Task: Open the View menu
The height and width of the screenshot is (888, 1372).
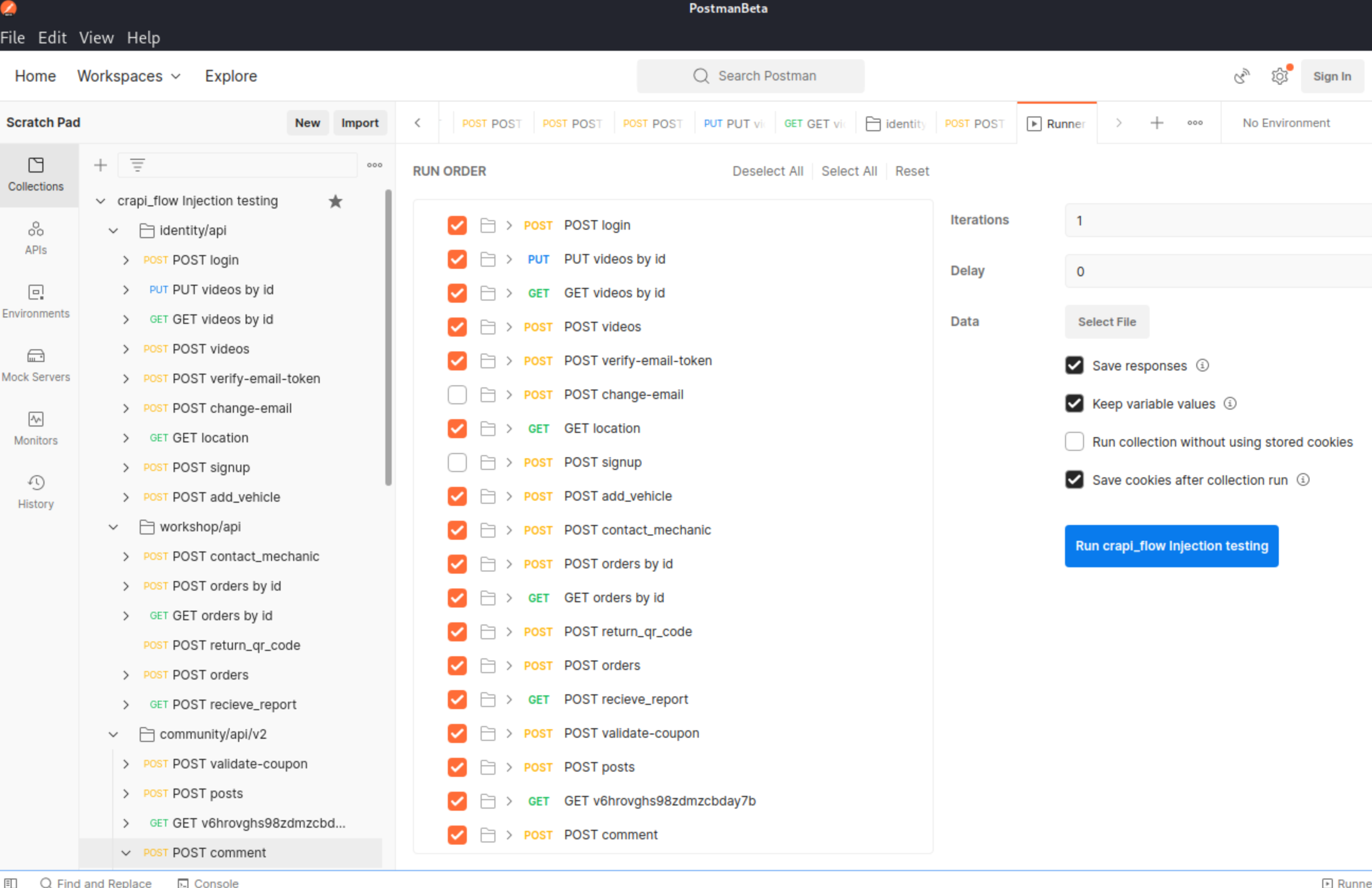Action: [96, 38]
